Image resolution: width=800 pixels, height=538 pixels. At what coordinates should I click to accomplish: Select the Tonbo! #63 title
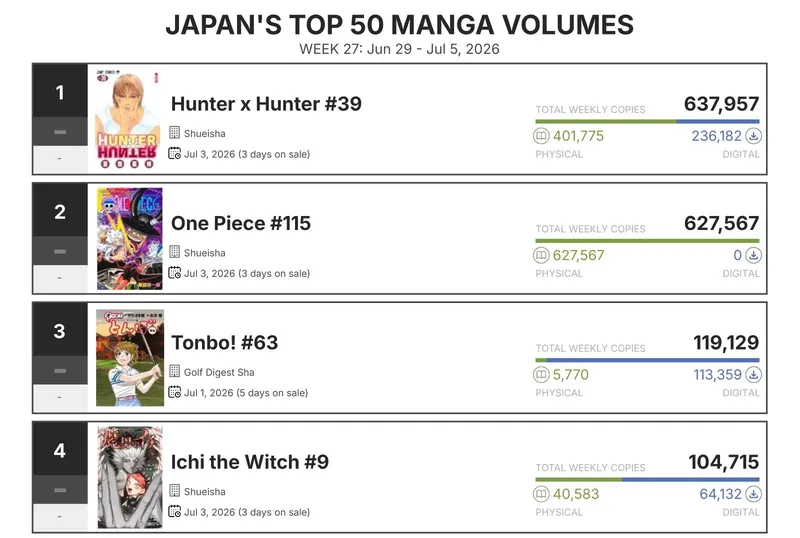tap(224, 343)
